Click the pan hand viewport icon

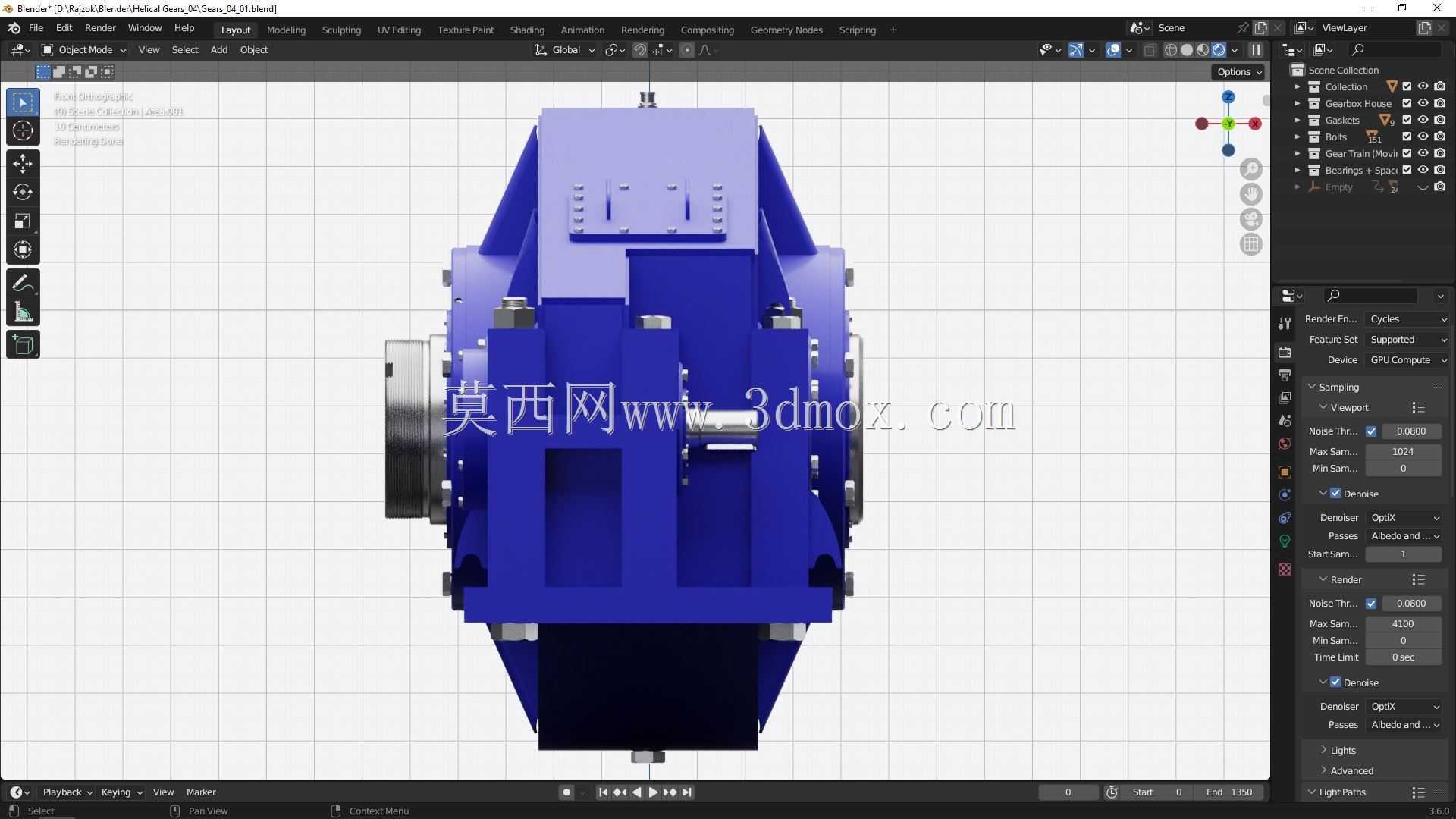click(1251, 194)
